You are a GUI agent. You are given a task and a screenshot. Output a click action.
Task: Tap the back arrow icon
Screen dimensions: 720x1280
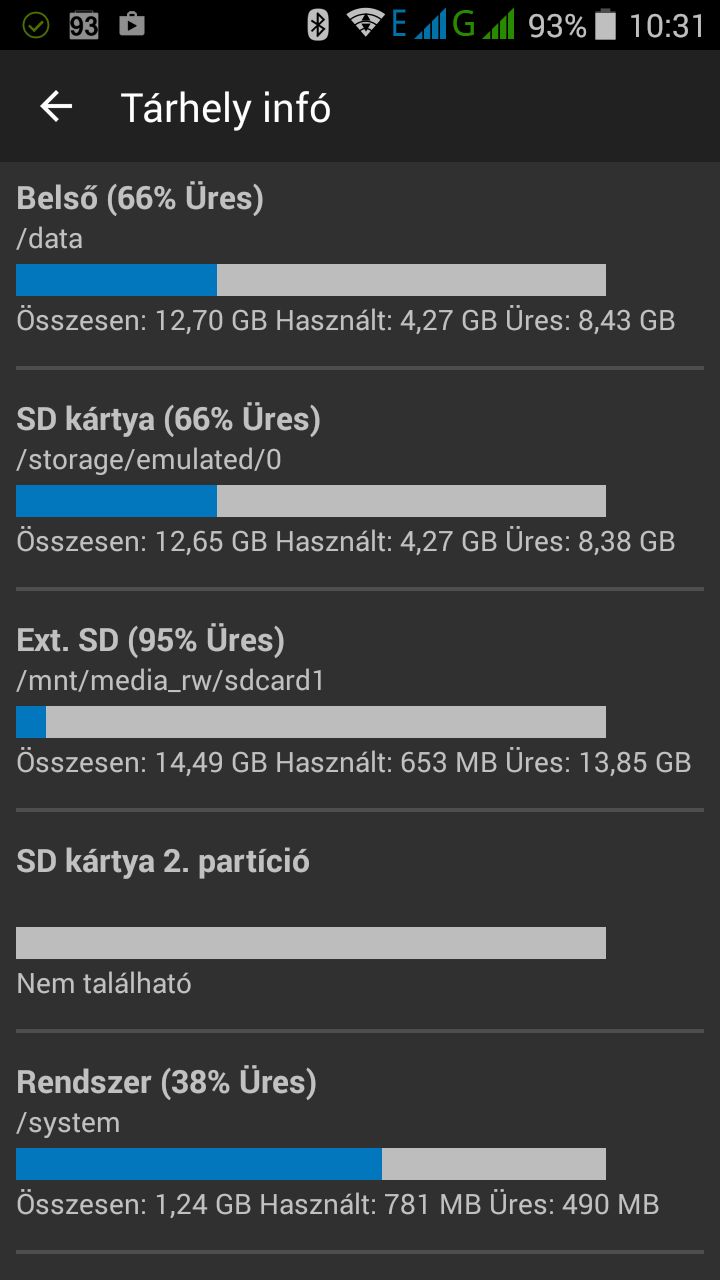[56, 107]
